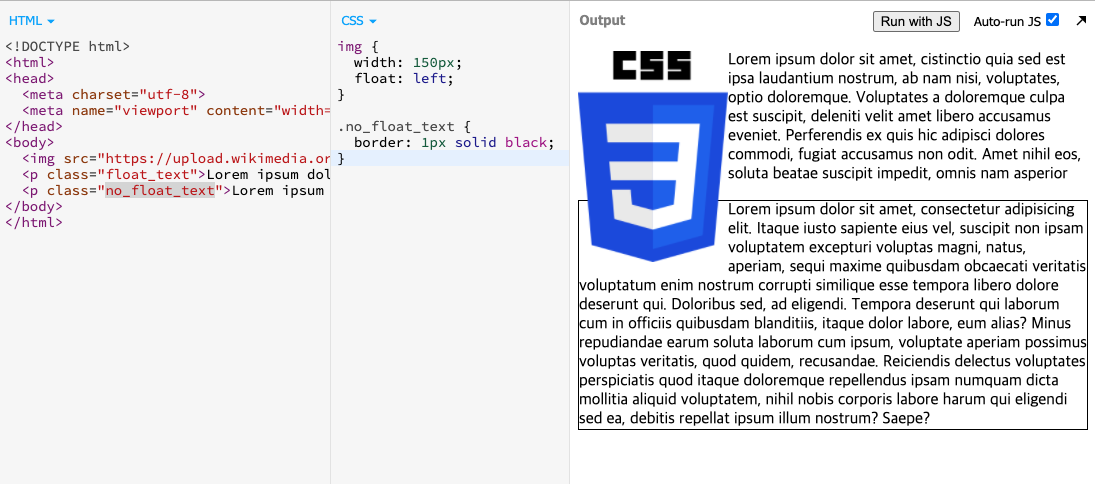Click the 'img {' selector in CSS
1095x484 pixels.
(x=358, y=47)
